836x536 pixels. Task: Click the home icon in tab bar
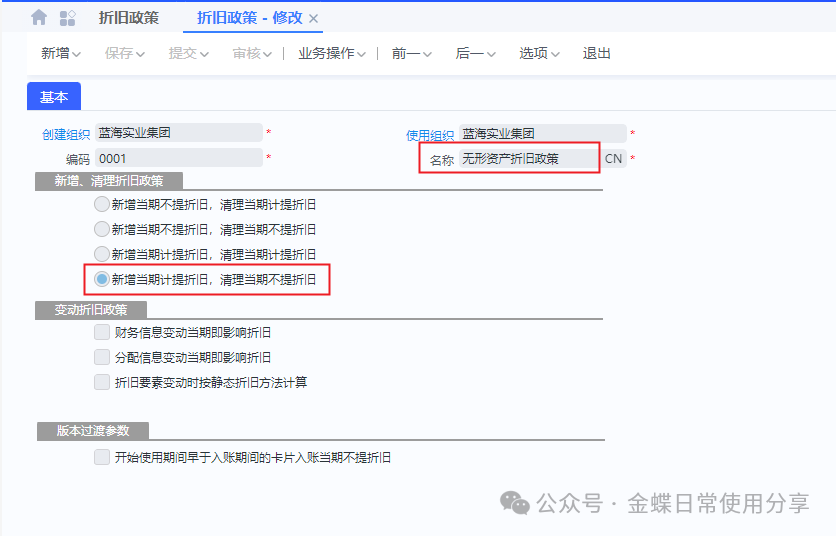[x=39, y=18]
